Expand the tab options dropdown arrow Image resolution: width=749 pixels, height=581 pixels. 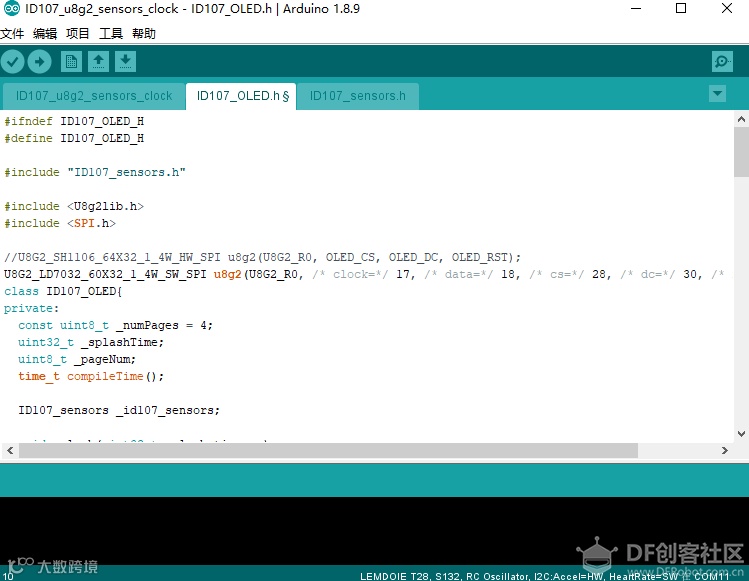[x=717, y=93]
